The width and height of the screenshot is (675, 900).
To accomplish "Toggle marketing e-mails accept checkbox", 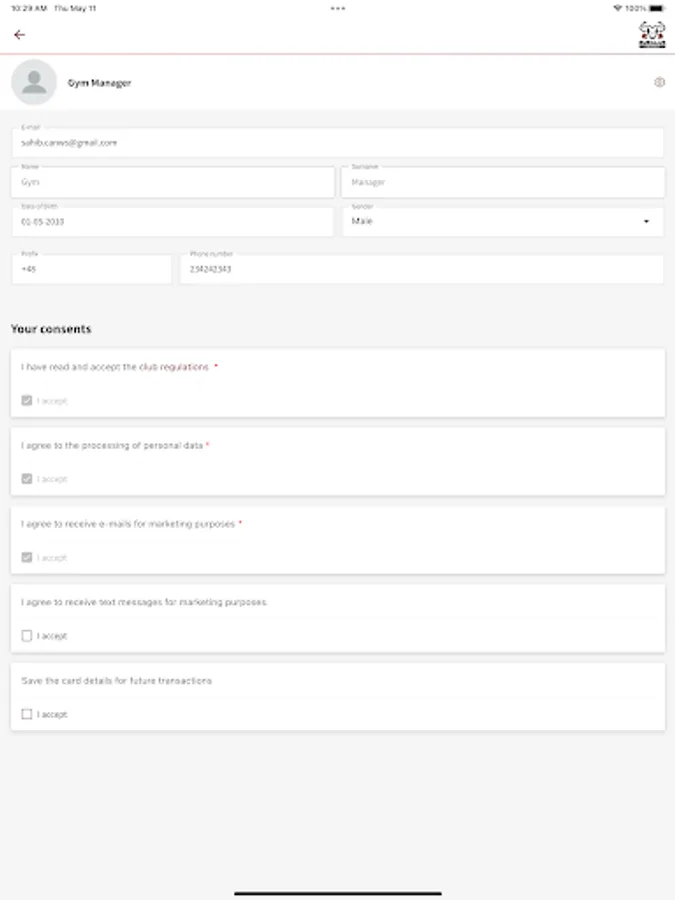I will tap(27, 558).
